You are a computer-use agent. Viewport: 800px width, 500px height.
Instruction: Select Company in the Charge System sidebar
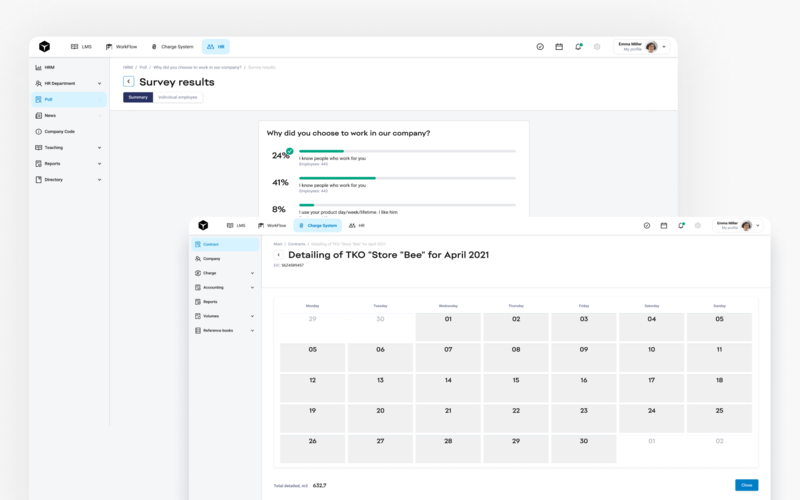click(x=212, y=258)
